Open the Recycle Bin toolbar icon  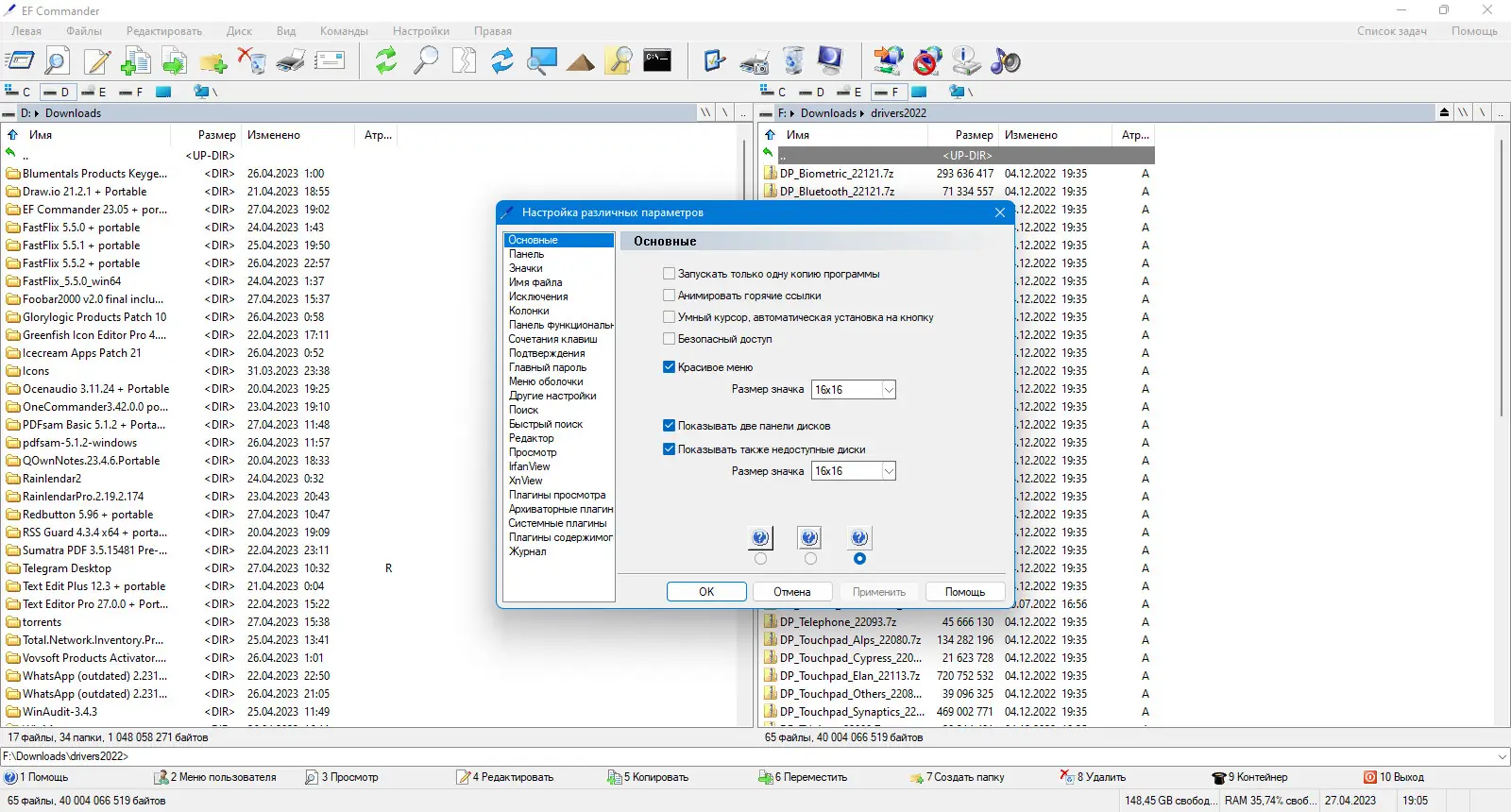click(x=793, y=61)
